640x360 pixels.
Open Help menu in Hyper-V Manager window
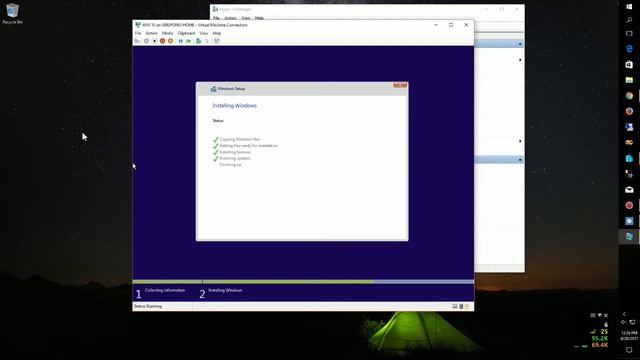259,18
